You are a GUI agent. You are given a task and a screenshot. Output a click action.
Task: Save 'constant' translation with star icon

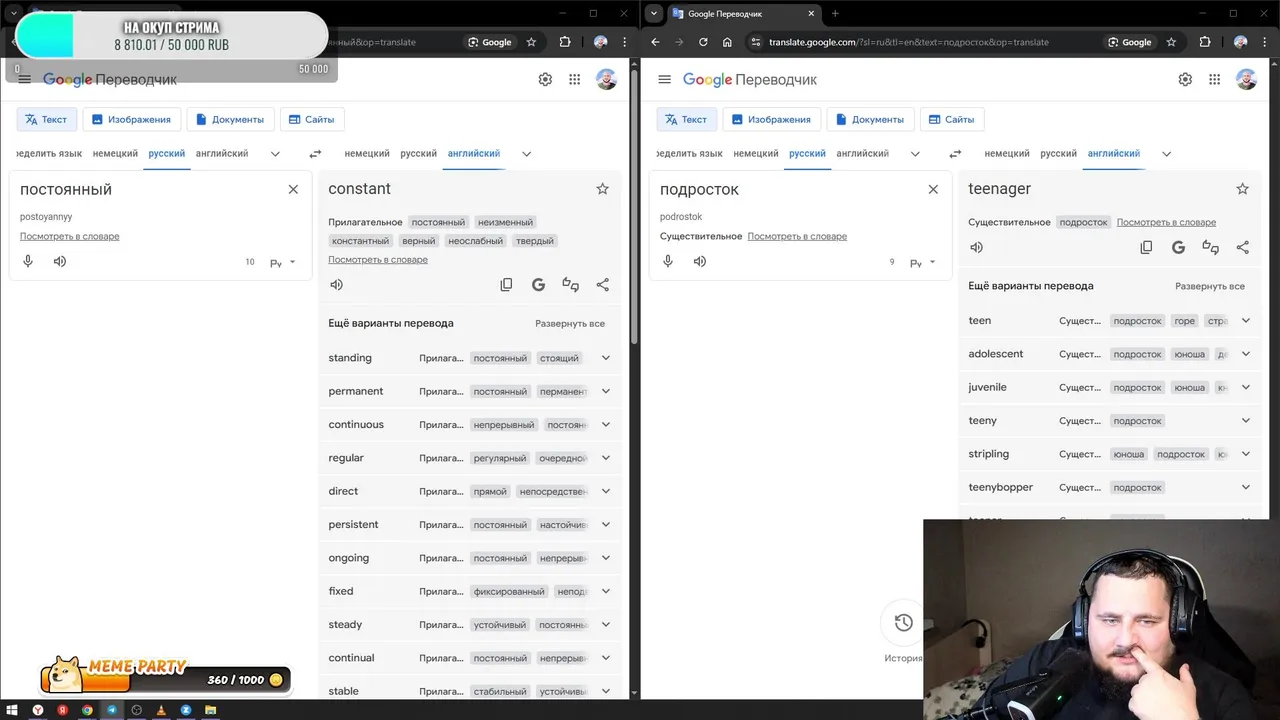click(602, 188)
